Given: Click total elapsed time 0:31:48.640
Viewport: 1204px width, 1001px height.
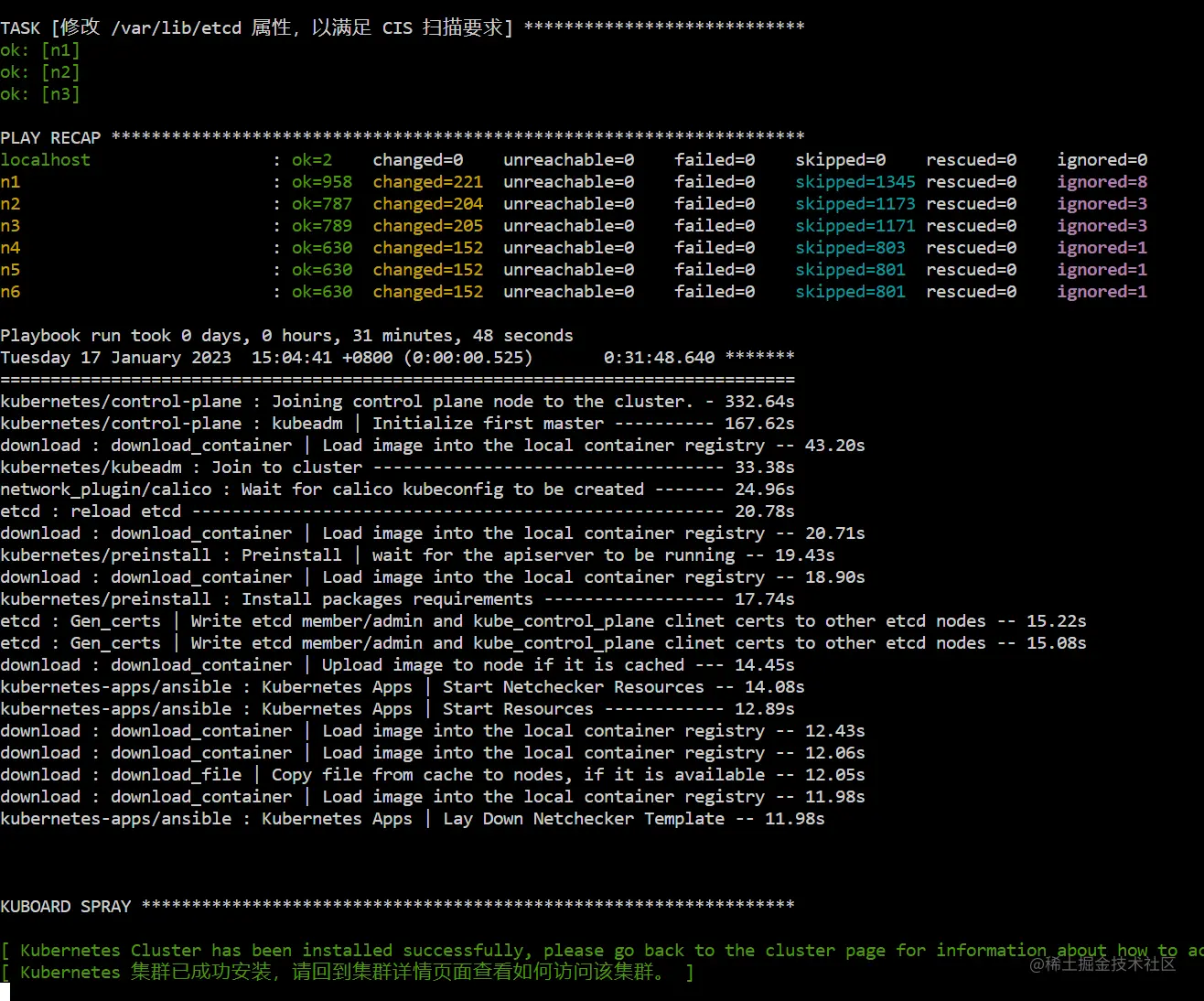Looking at the screenshot, I should tap(659, 358).
